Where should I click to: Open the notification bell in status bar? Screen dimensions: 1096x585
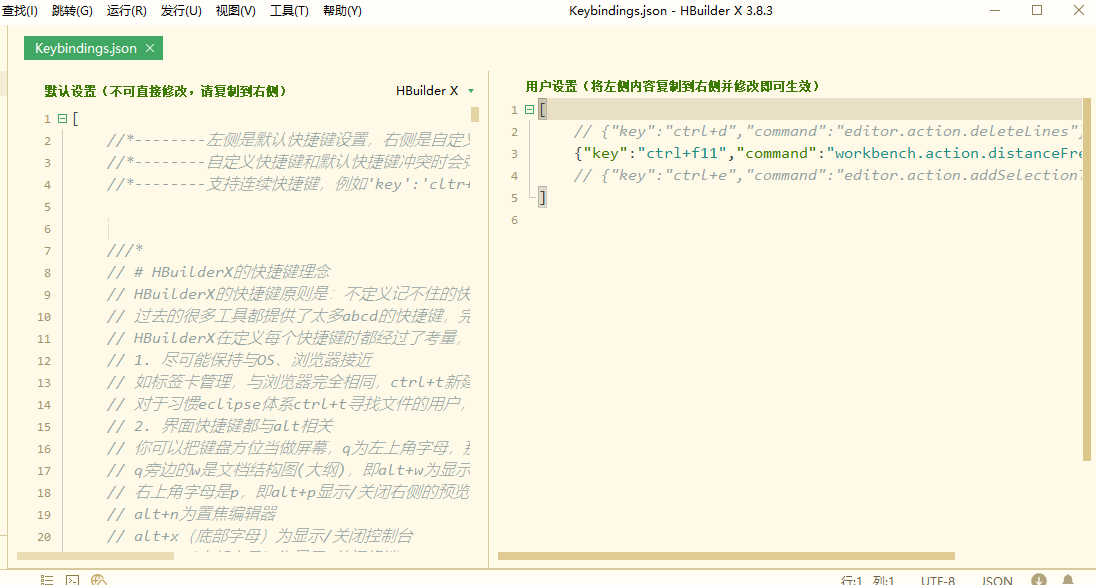[x=1068, y=579]
